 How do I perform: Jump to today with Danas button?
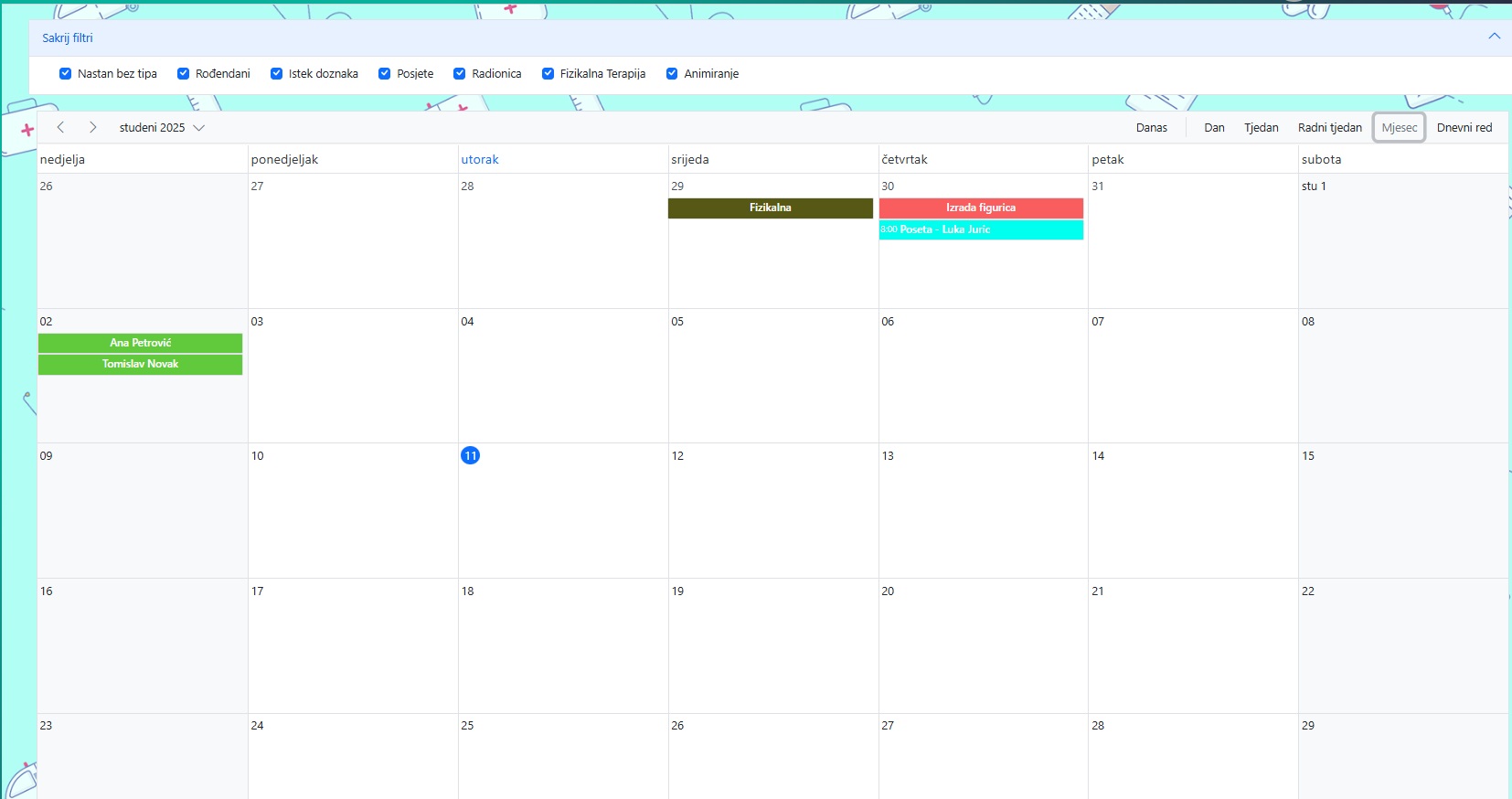click(1151, 128)
